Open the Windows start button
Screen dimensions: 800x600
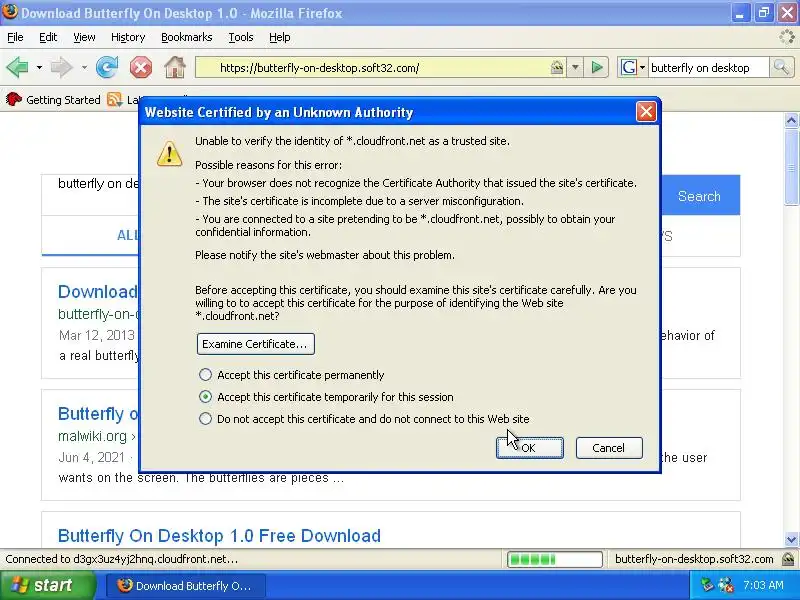point(48,585)
